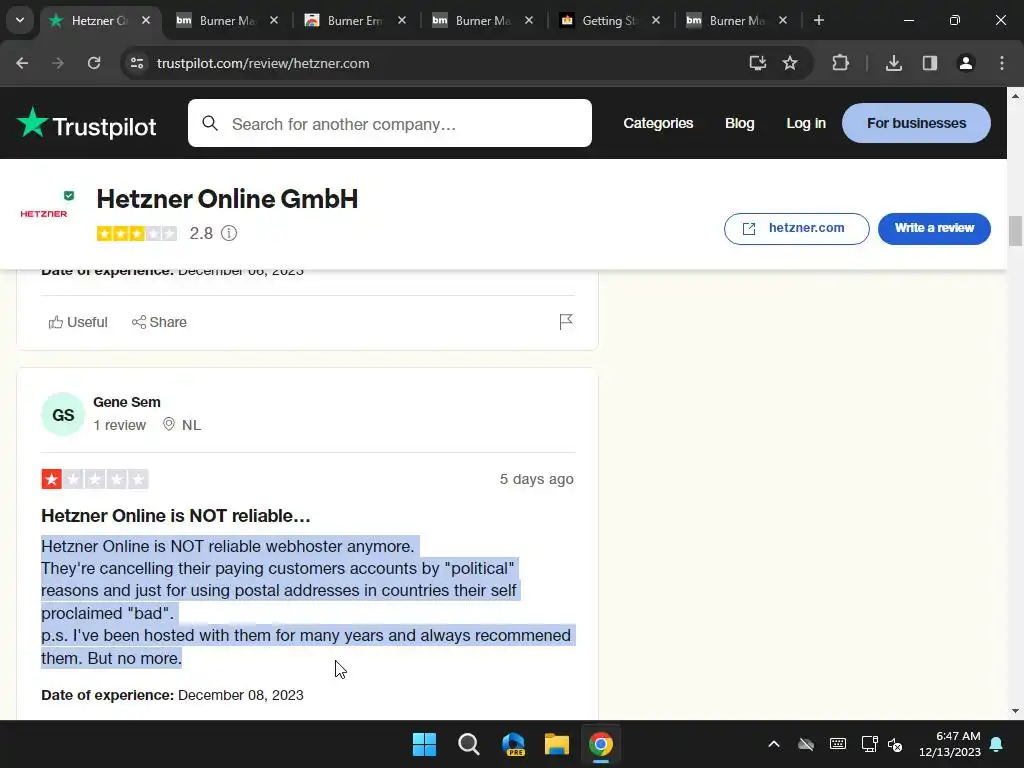The height and width of the screenshot is (768, 1024).
Task: Click scrollbar down arrow
Action: (x=1015, y=711)
